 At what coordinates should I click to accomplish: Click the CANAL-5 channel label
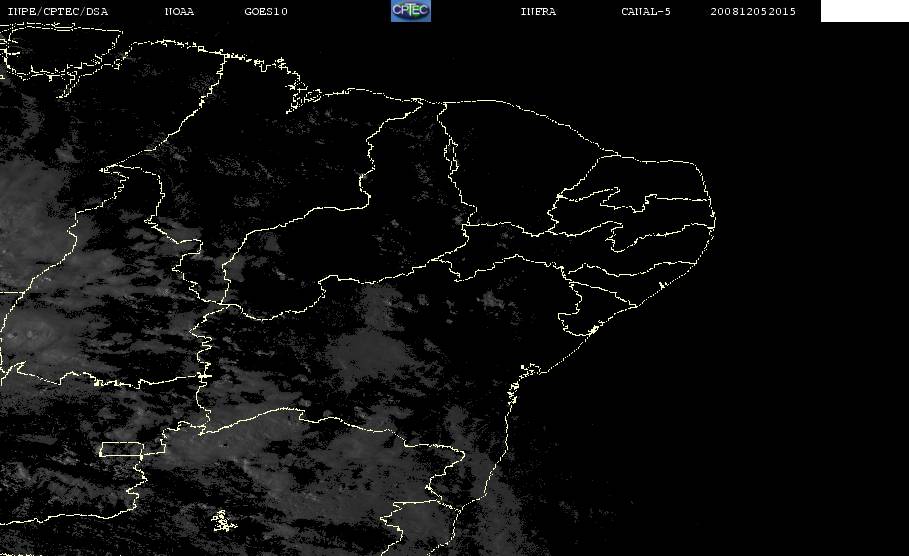click(646, 12)
